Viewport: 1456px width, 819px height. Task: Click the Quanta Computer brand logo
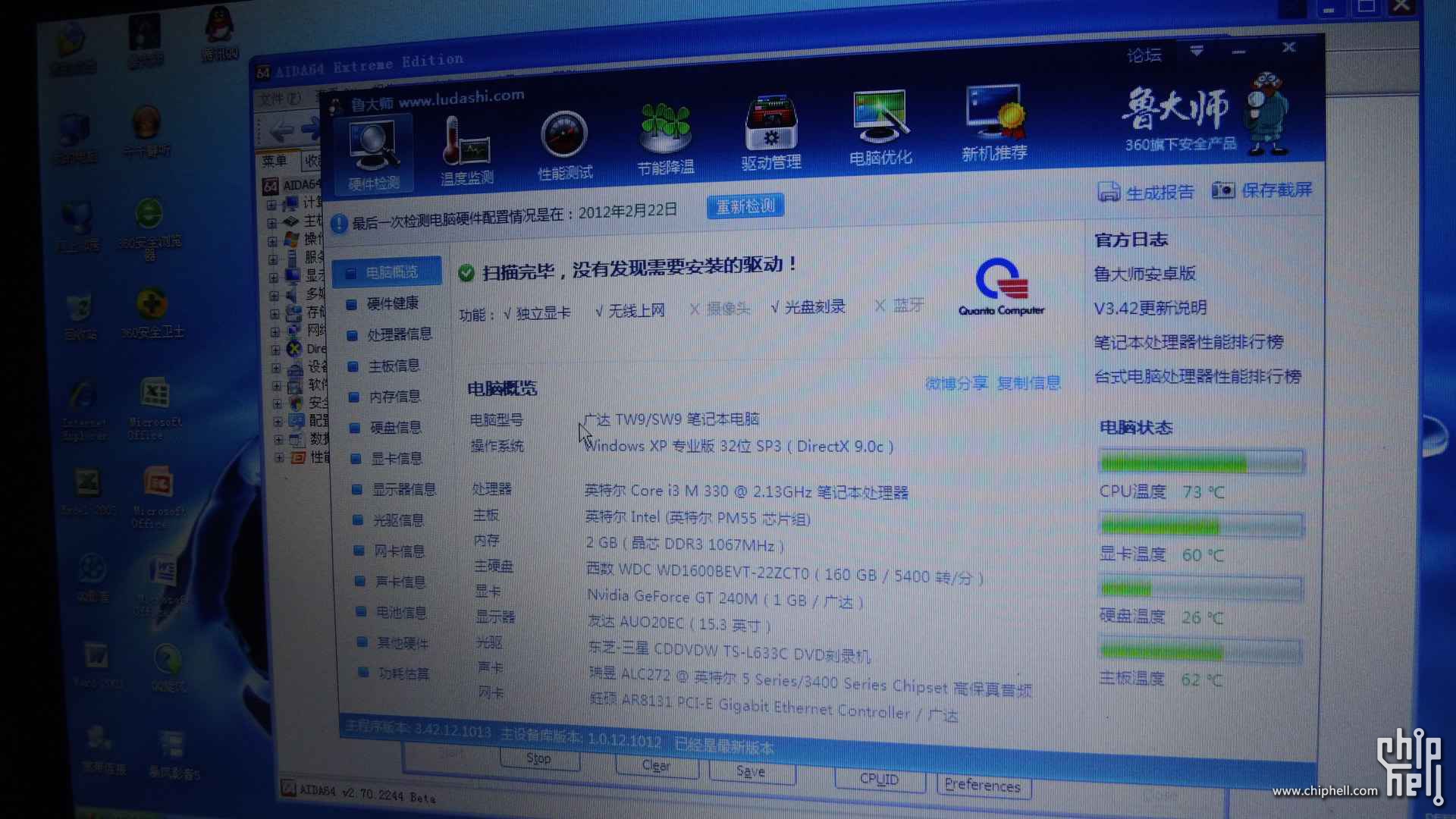tap(1001, 287)
